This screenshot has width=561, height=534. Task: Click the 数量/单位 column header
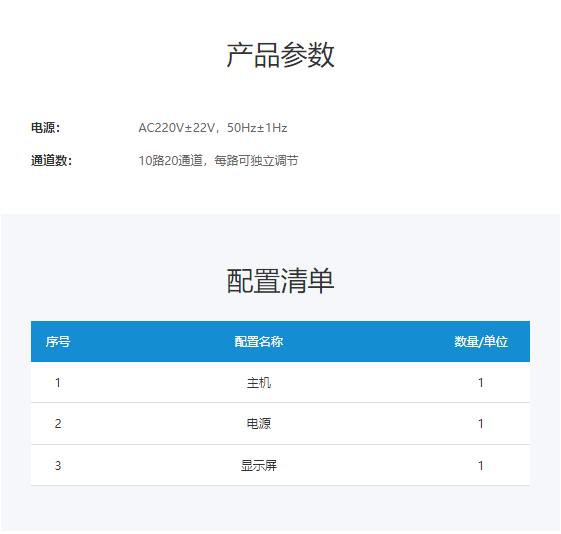click(481, 342)
